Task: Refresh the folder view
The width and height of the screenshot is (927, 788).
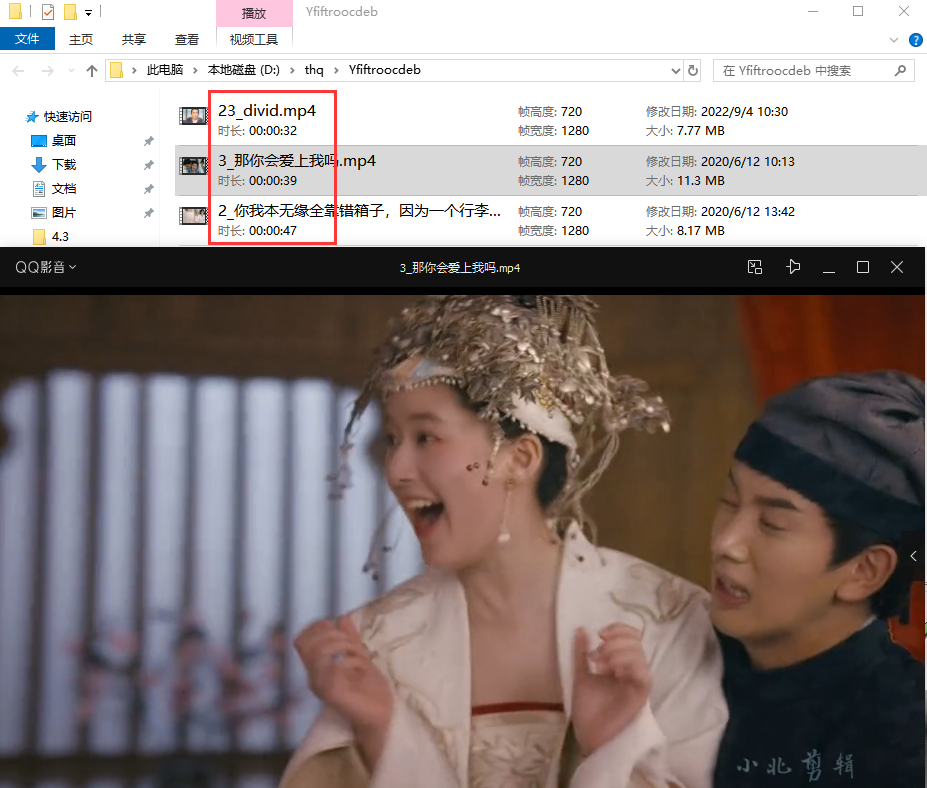Action: coord(693,71)
